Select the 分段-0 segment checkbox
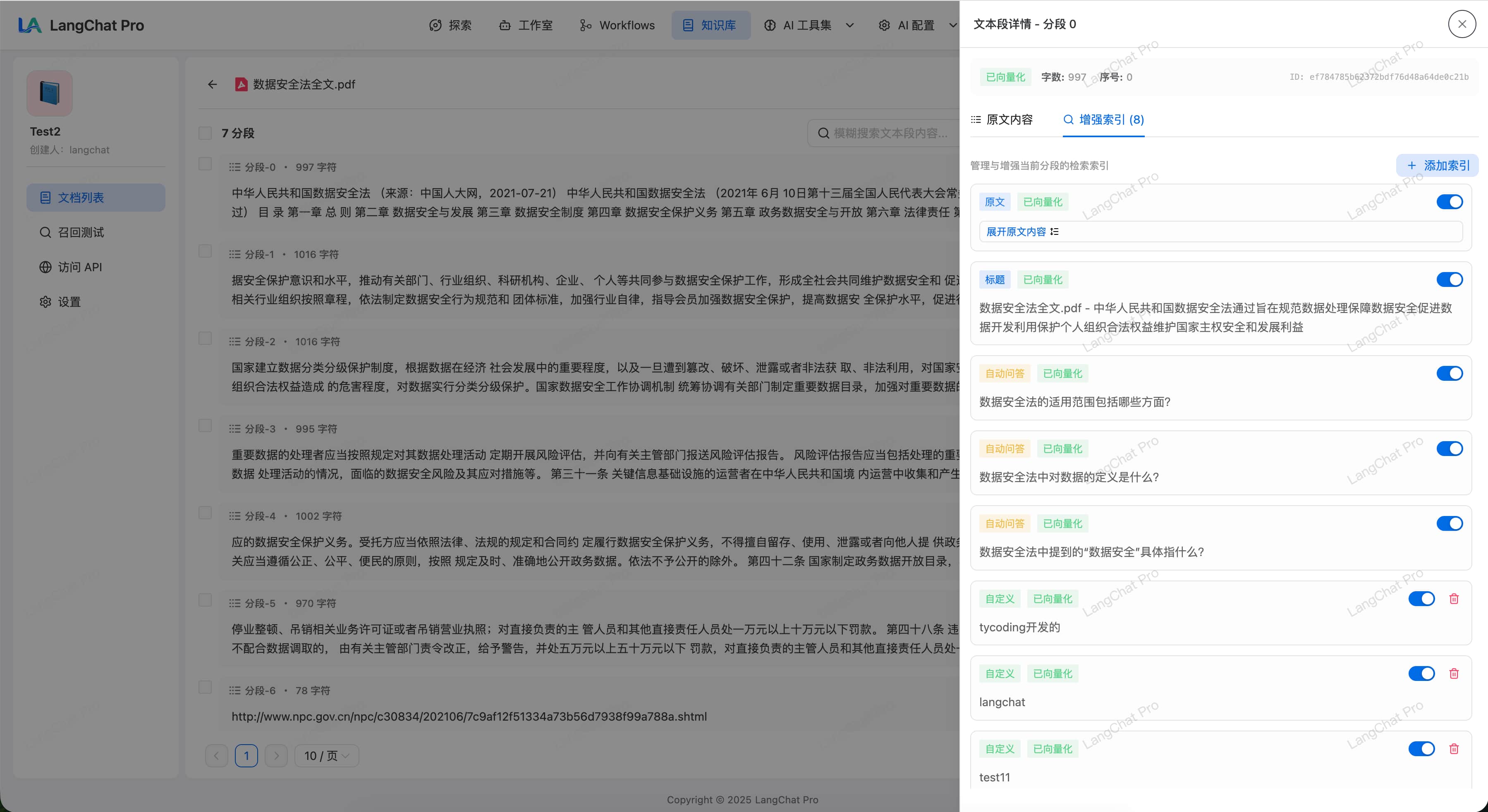This screenshot has width=1488, height=812. [205, 164]
